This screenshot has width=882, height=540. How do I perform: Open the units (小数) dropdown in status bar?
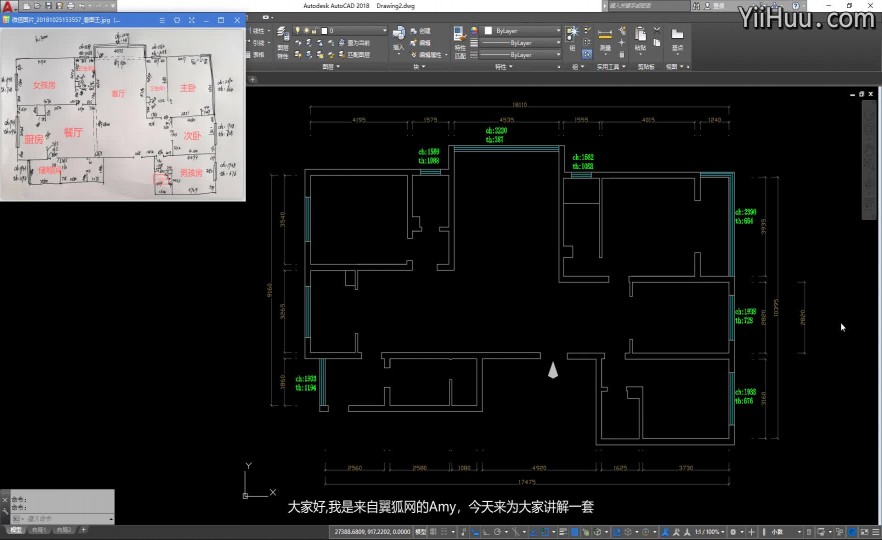pos(786,532)
